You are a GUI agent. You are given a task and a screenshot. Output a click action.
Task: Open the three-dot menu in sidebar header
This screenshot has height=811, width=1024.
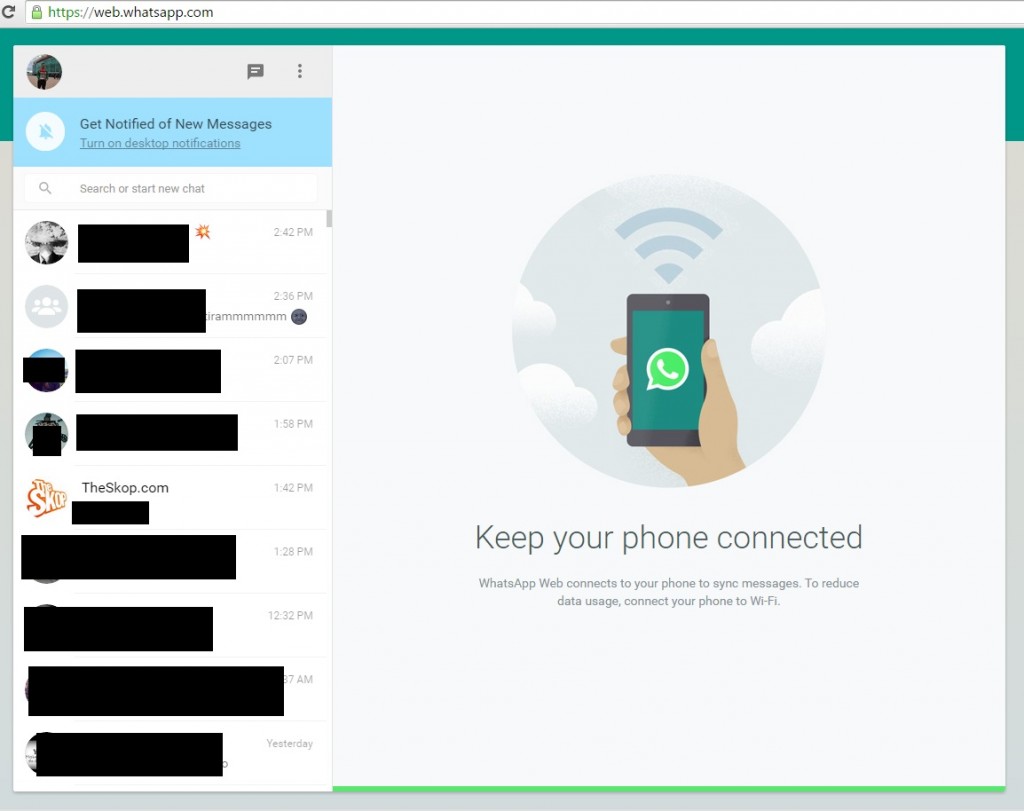pos(300,71)
